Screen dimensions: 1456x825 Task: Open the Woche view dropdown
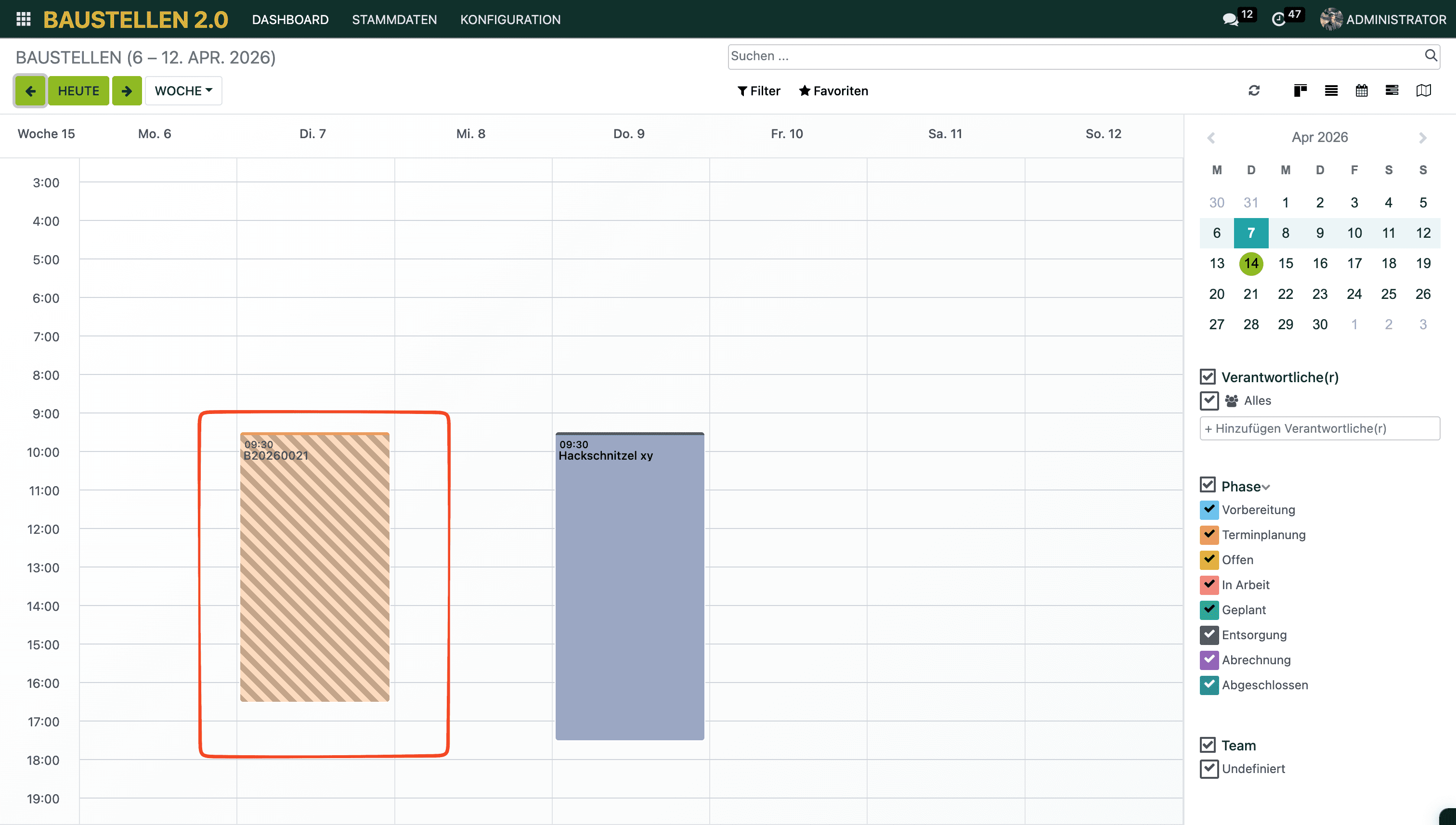pyautogui.click(x=183, y=90)
